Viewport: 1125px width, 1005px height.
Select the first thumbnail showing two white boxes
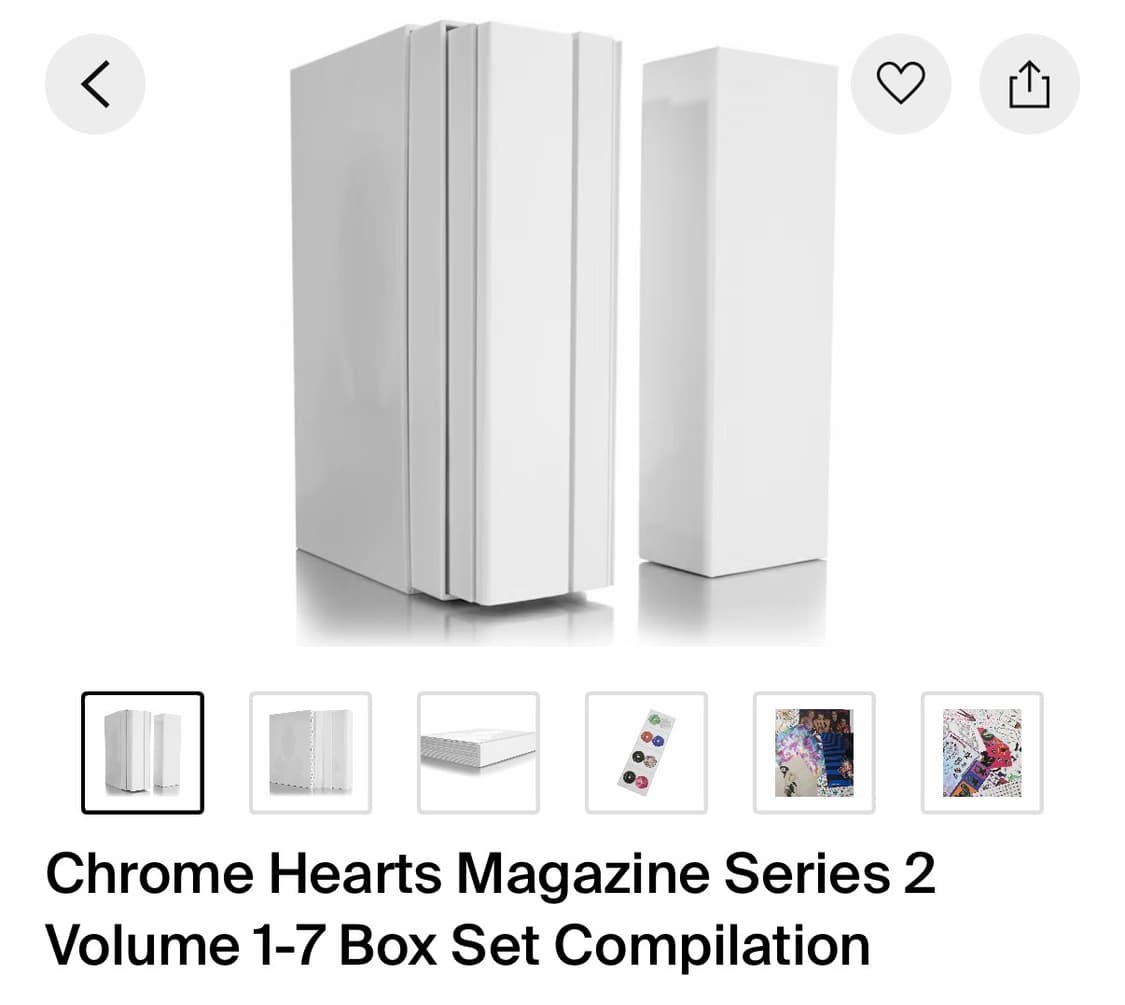pos(143,752)
